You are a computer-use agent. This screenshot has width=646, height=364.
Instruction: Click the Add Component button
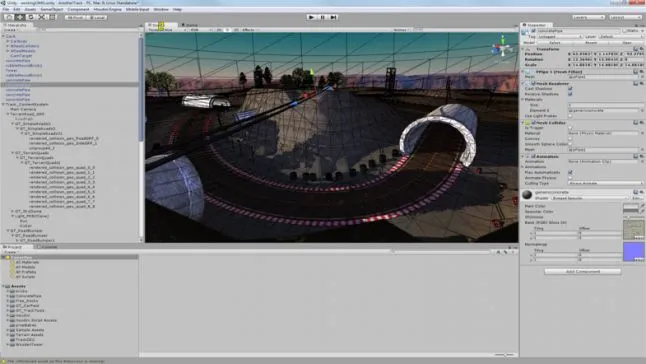583,271
